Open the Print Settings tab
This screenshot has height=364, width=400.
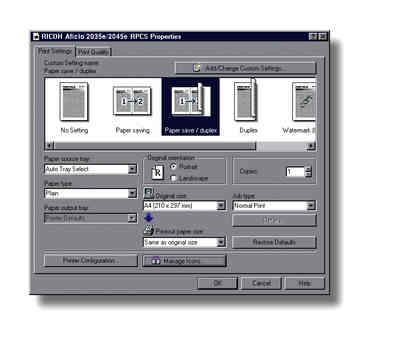coord(55,51)
